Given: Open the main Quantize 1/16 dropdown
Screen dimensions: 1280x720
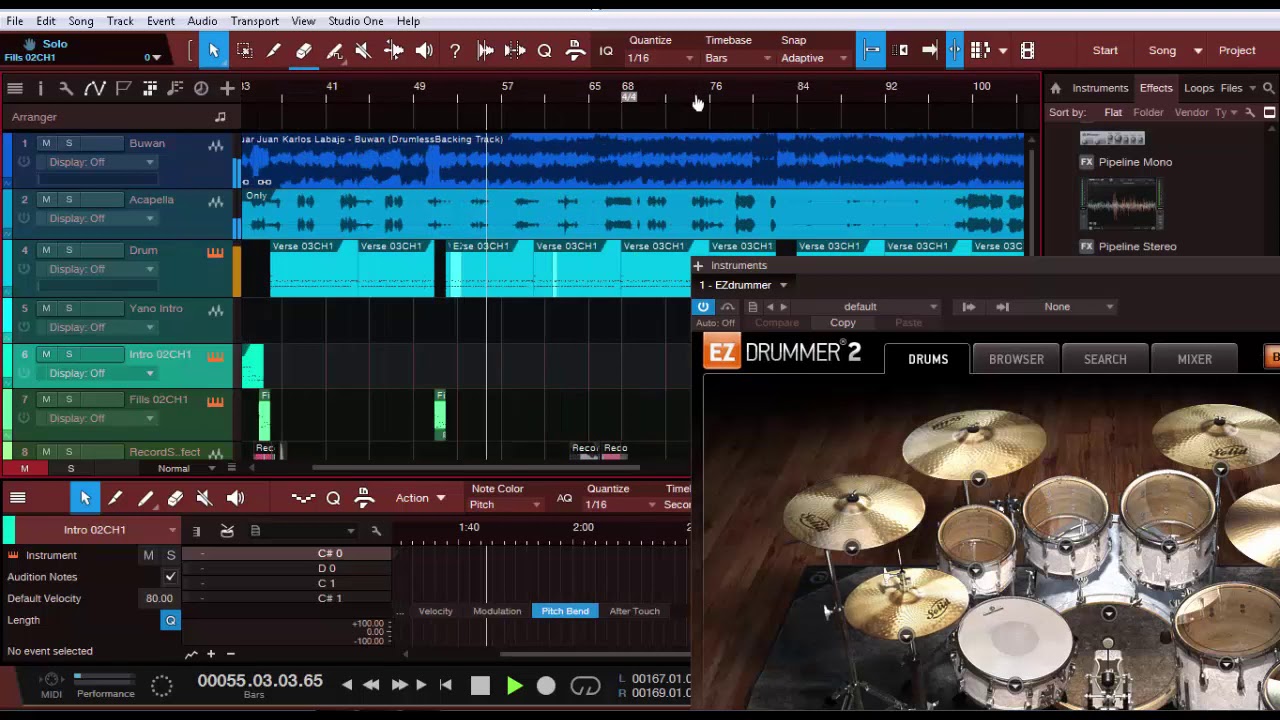Looking at the screenshot, I should coord(660,58).
